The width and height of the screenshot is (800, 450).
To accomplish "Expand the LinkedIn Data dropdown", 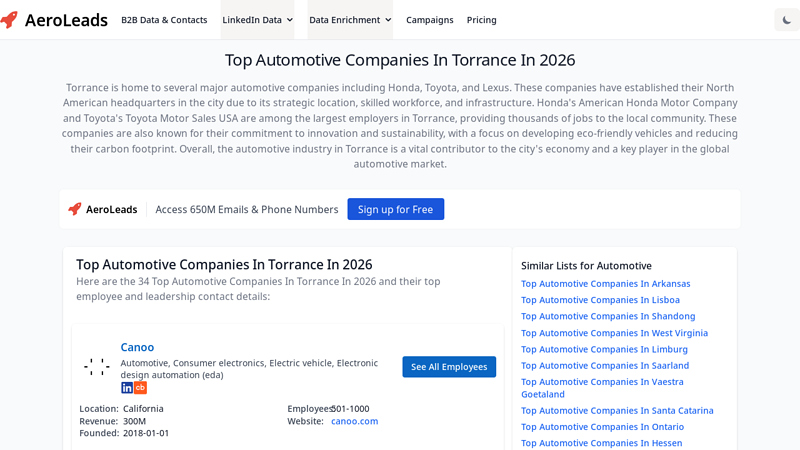I will pyautogui.click(x=257, y=20).
